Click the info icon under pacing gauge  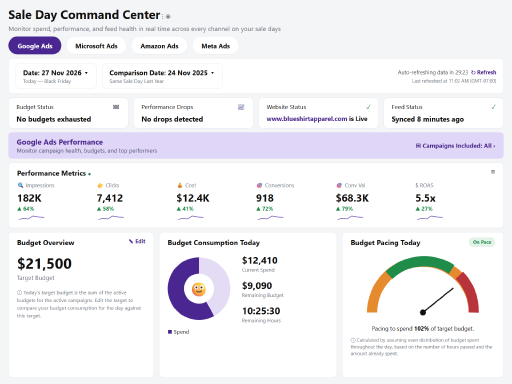click(x=353, y=340)
